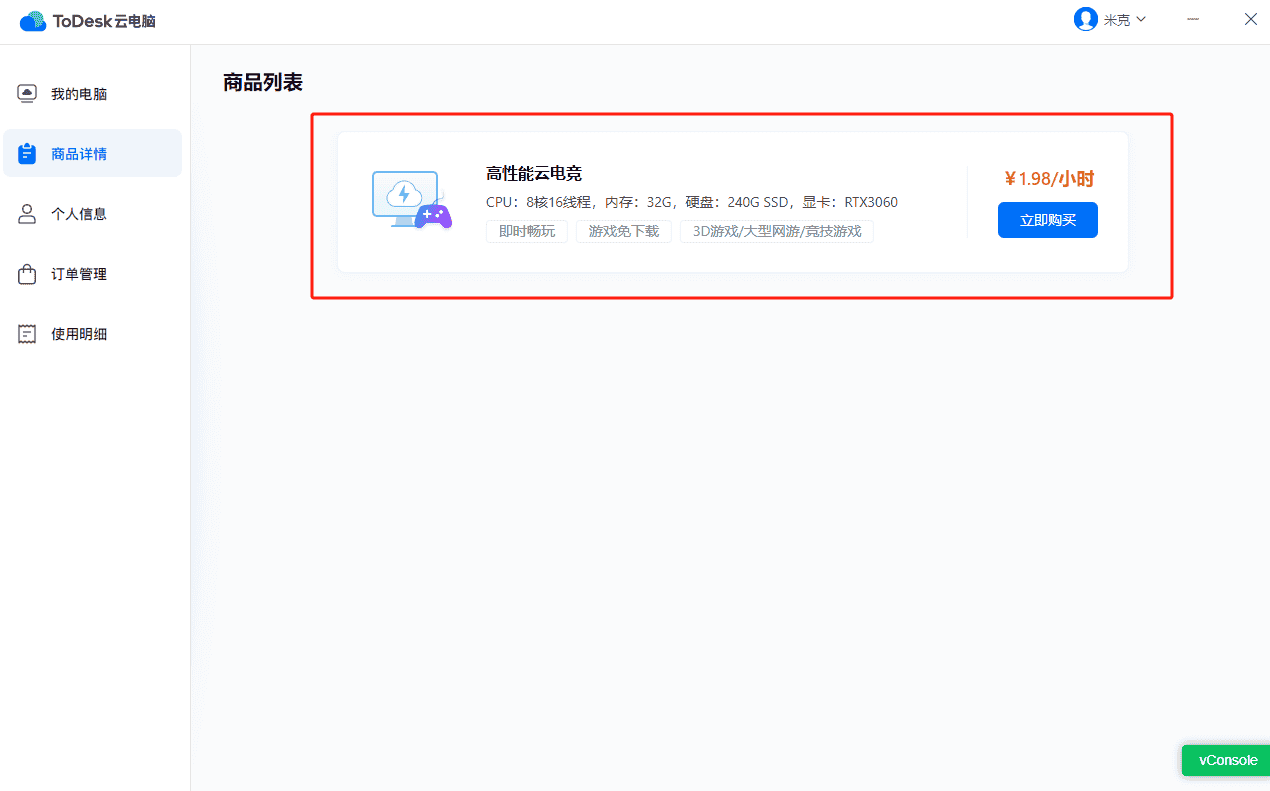Click the ToDesk cloud logo

point(33,20)
